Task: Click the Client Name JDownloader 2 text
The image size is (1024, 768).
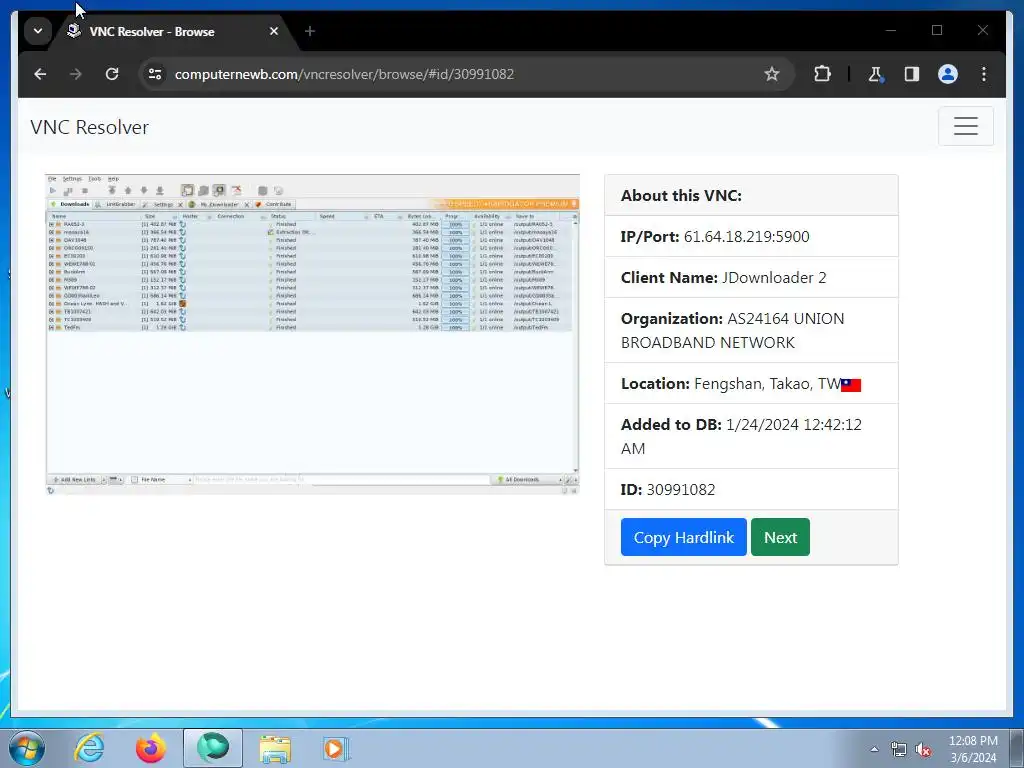Action: coord(724,278)
